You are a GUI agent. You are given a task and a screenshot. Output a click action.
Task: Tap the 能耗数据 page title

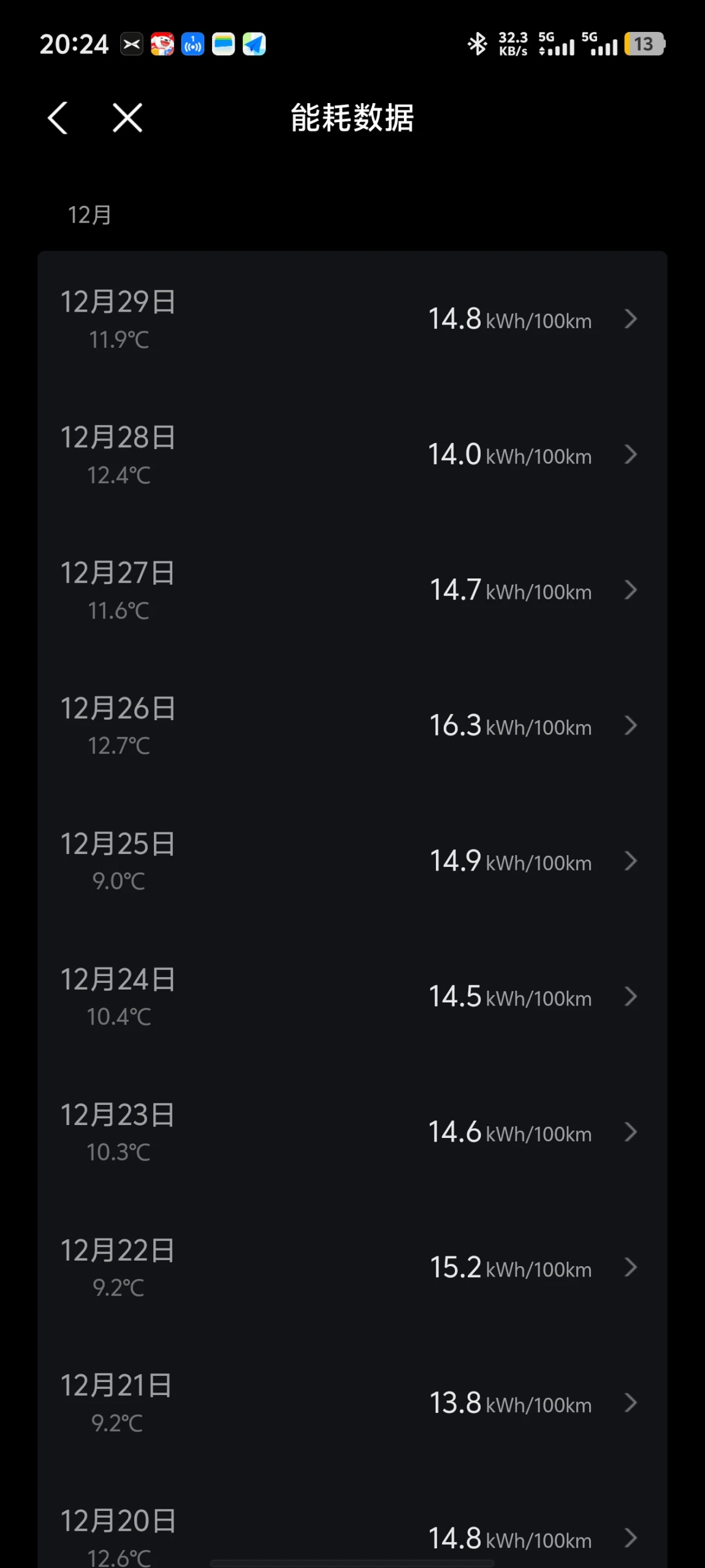point(352,118)
